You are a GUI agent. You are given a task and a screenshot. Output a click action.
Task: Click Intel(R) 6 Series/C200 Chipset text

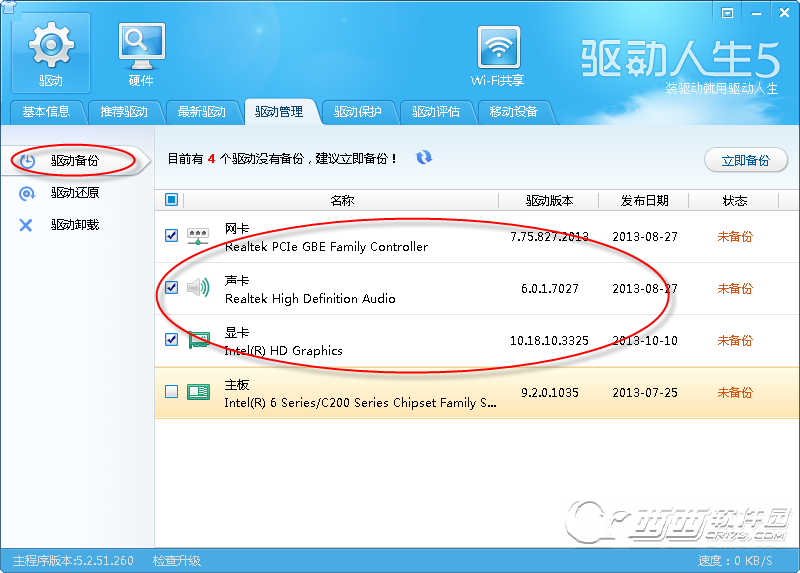click(x=360, y=403)
